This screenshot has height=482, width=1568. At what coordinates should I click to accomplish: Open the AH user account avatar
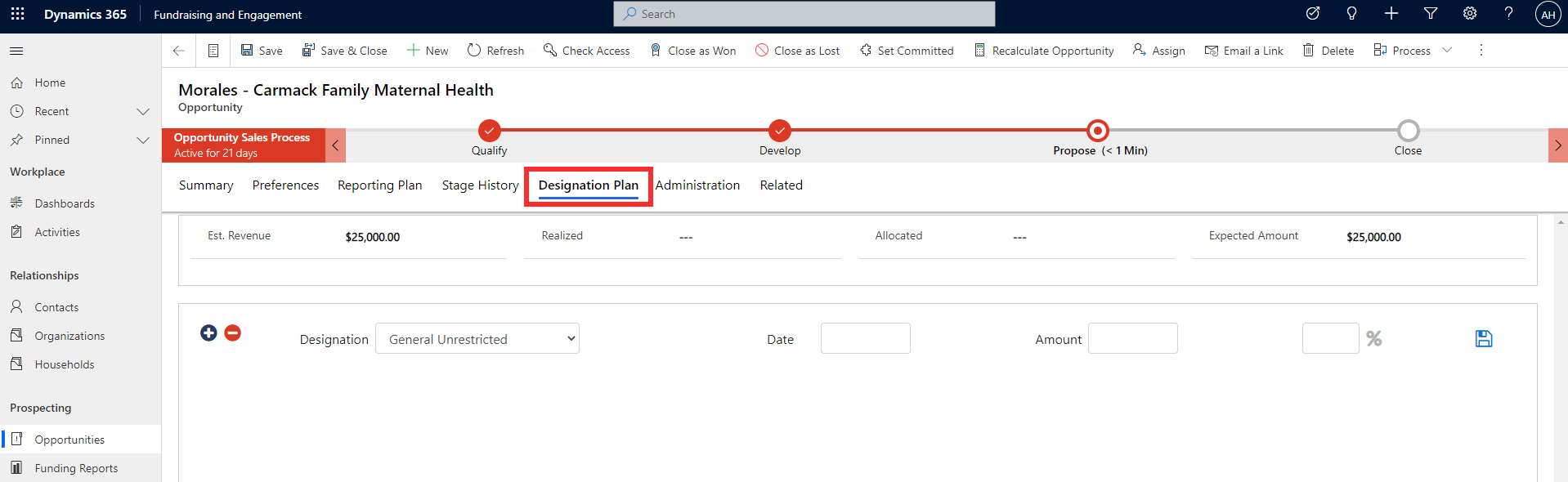(1548, 14)
